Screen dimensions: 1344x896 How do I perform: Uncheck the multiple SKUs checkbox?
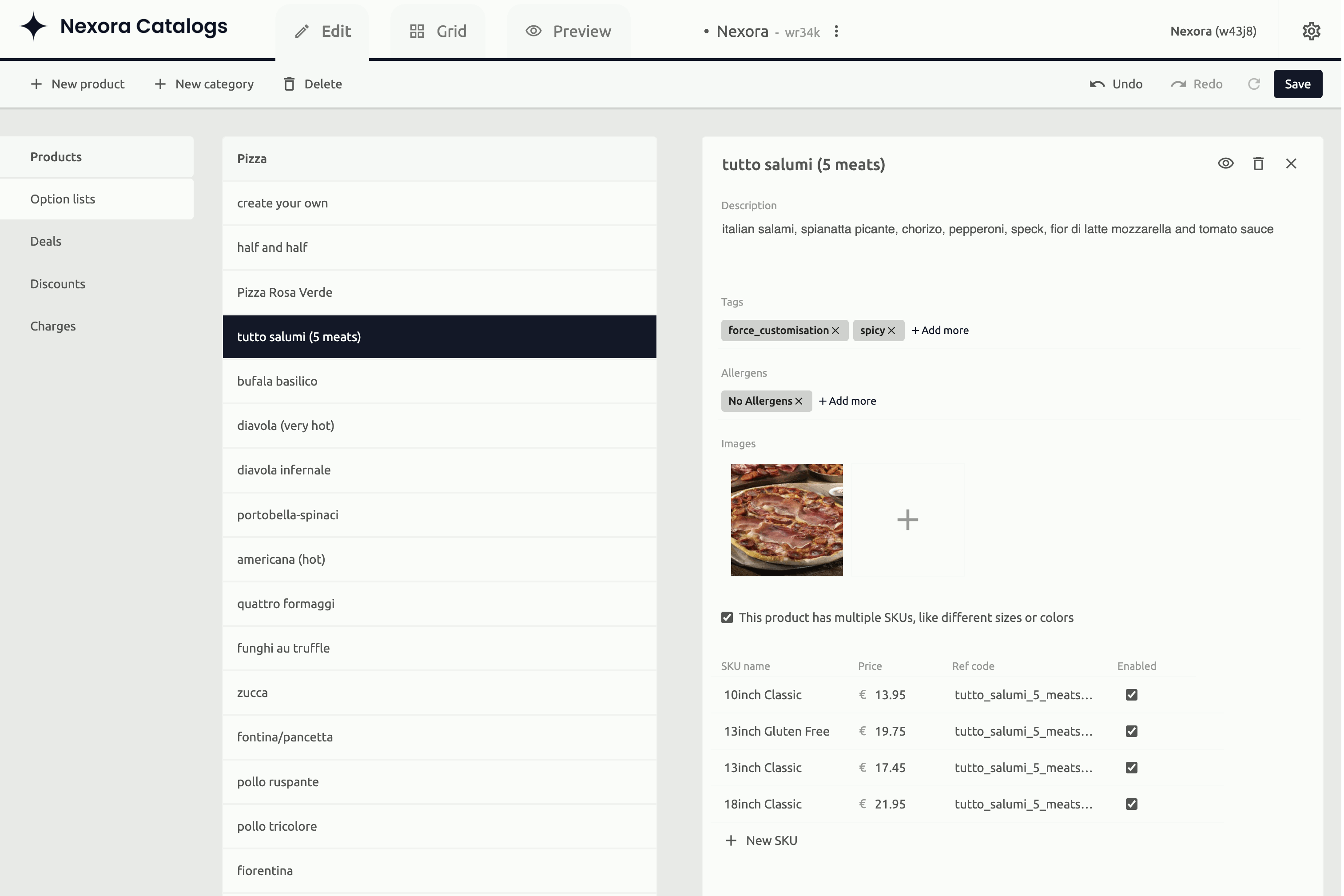coord(727,618)
